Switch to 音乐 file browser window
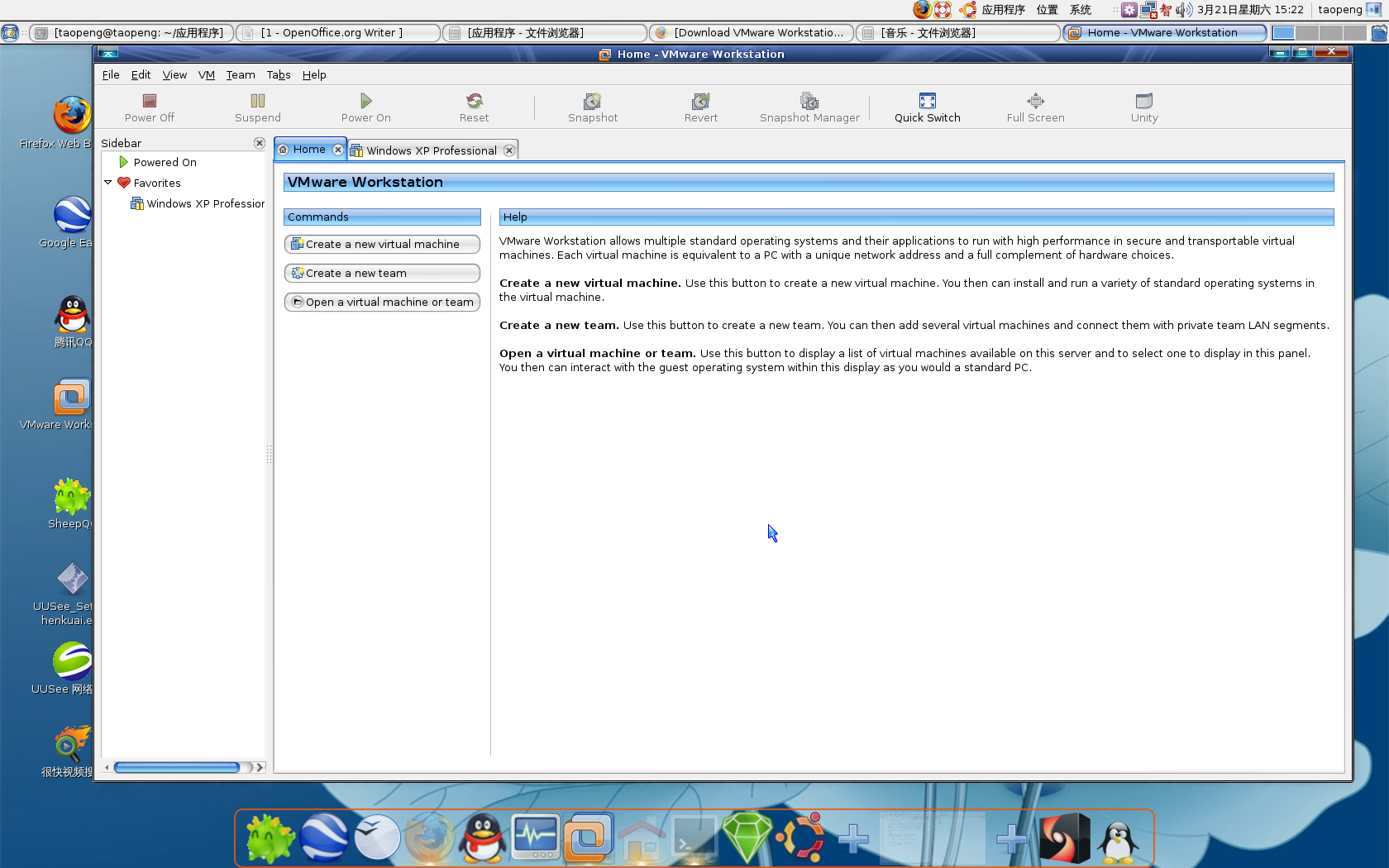This screenshot has height=868, width=1389. [x=958, y=33]
